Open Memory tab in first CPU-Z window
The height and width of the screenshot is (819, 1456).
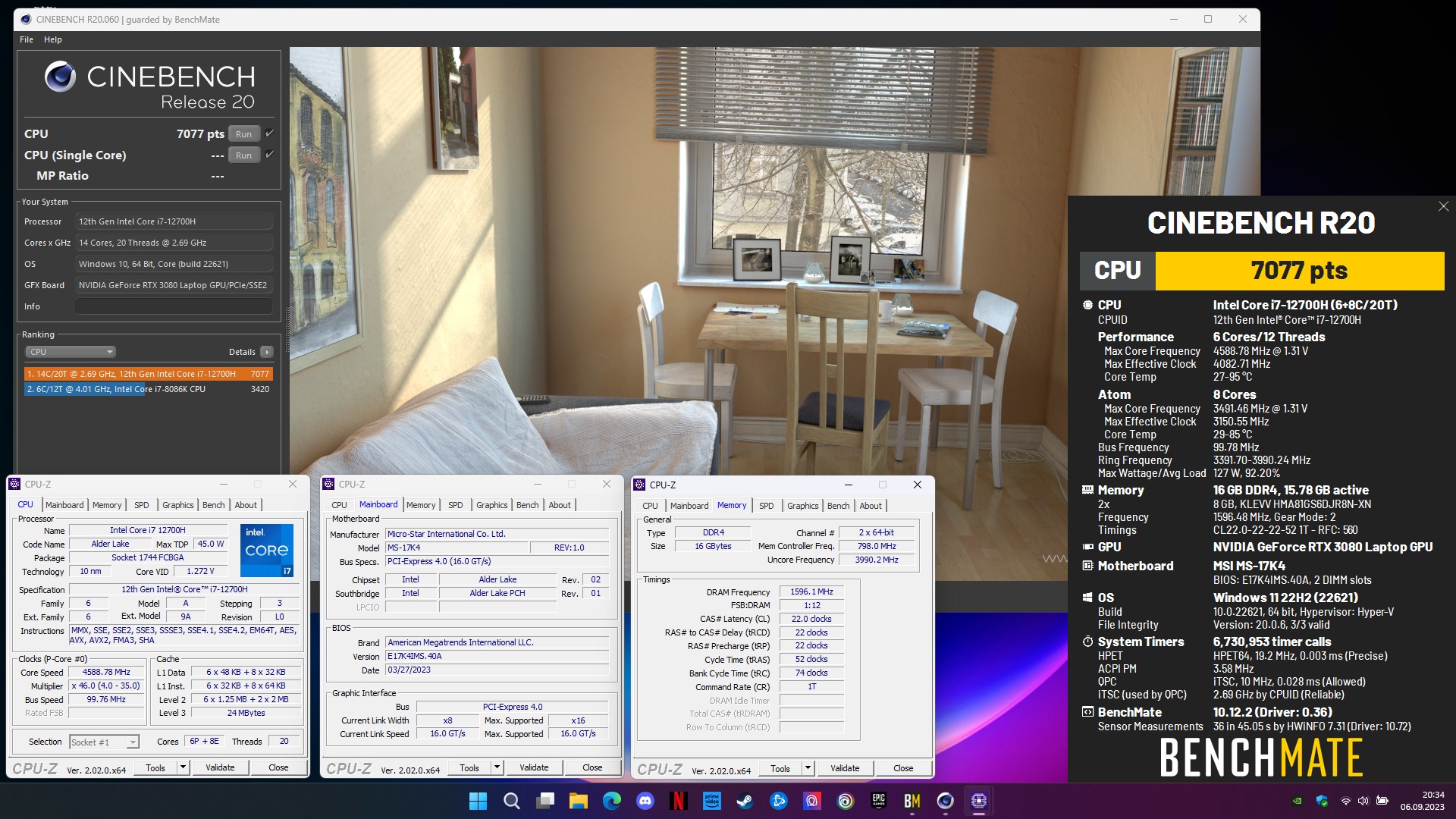pos(107,505)
